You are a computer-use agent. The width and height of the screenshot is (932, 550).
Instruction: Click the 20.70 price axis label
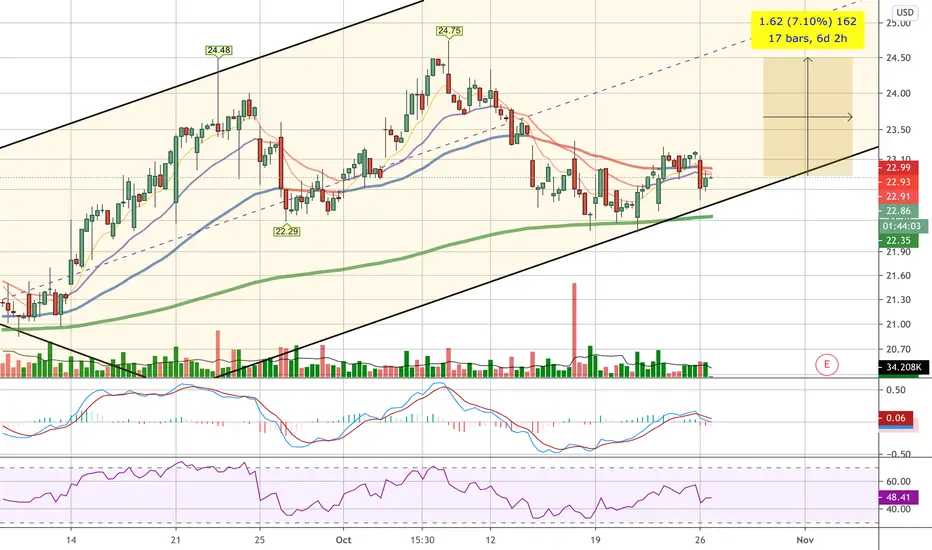point(898,350)
